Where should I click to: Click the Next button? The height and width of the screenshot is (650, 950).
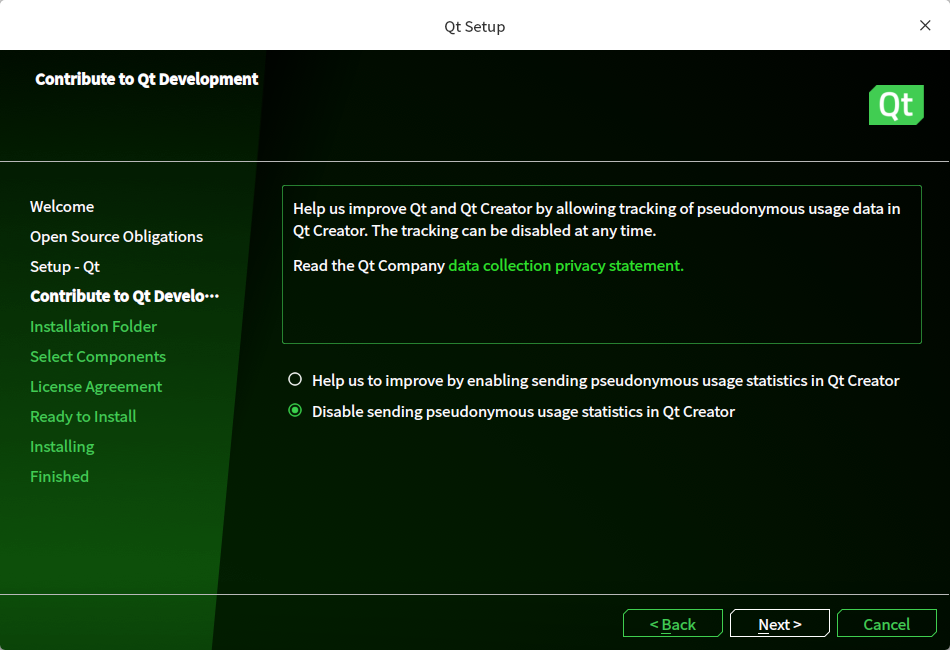(x=779, y=623)
